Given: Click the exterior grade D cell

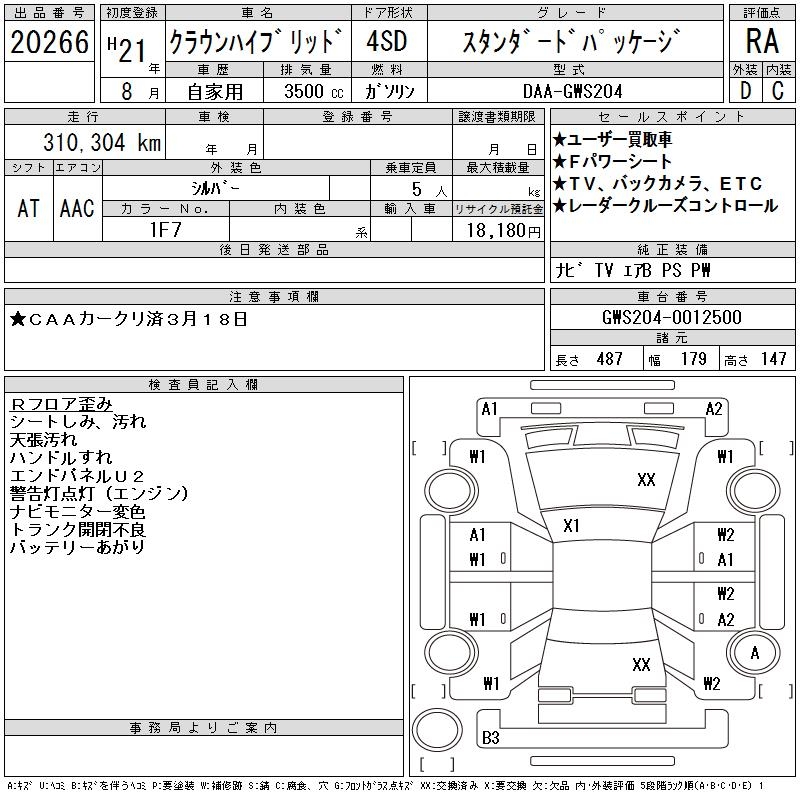Looking at the screenshot, I should [745, 91].
